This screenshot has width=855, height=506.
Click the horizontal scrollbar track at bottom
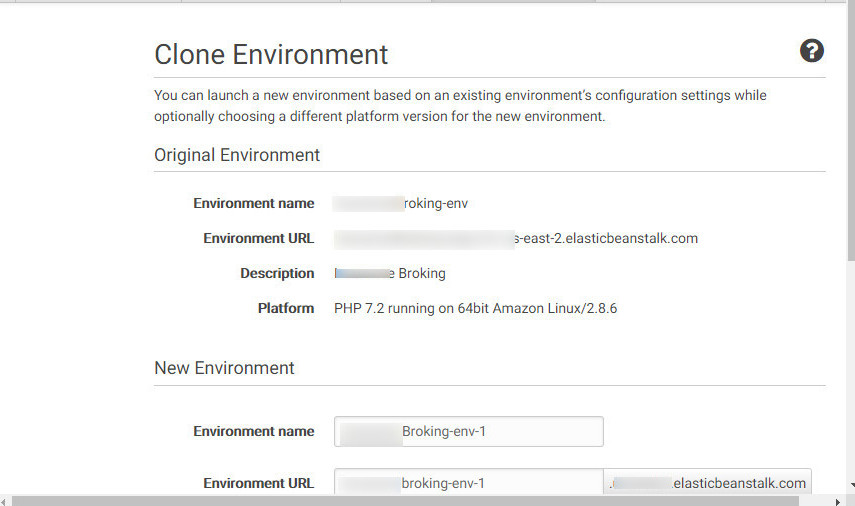coord(420,499)
